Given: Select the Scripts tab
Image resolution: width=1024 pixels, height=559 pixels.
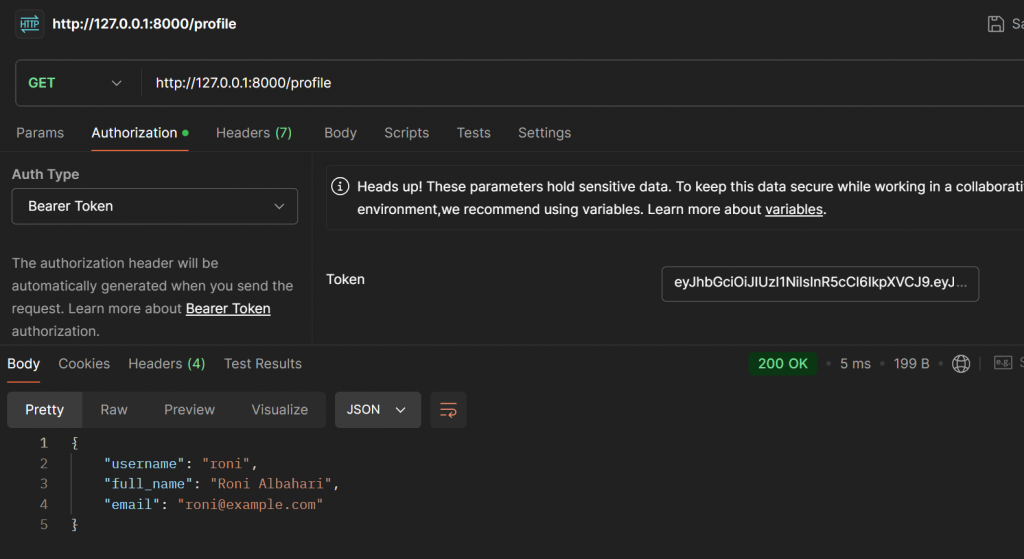Looking at the screenshot, I should (x=406, y=133).
